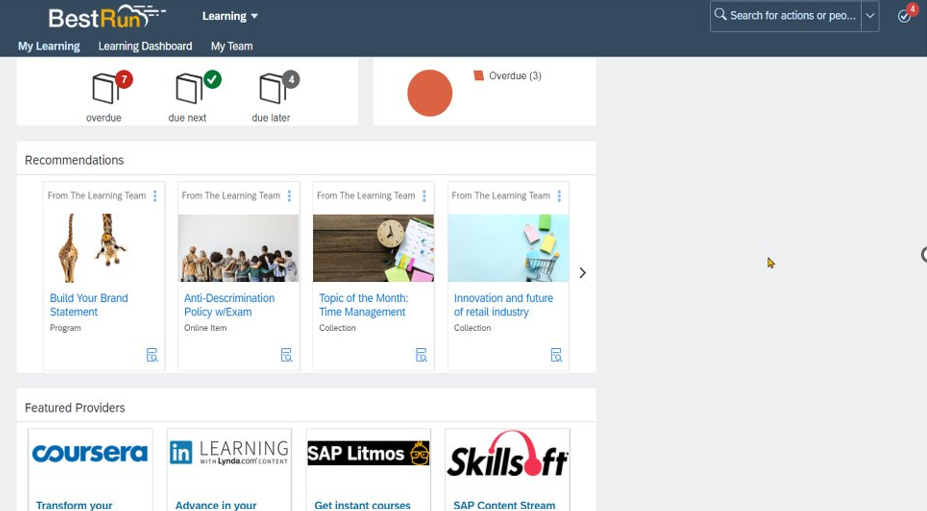Click the Skillsoft provider logo
Viewport: 927px width, 511px height.
click(507, 454)
